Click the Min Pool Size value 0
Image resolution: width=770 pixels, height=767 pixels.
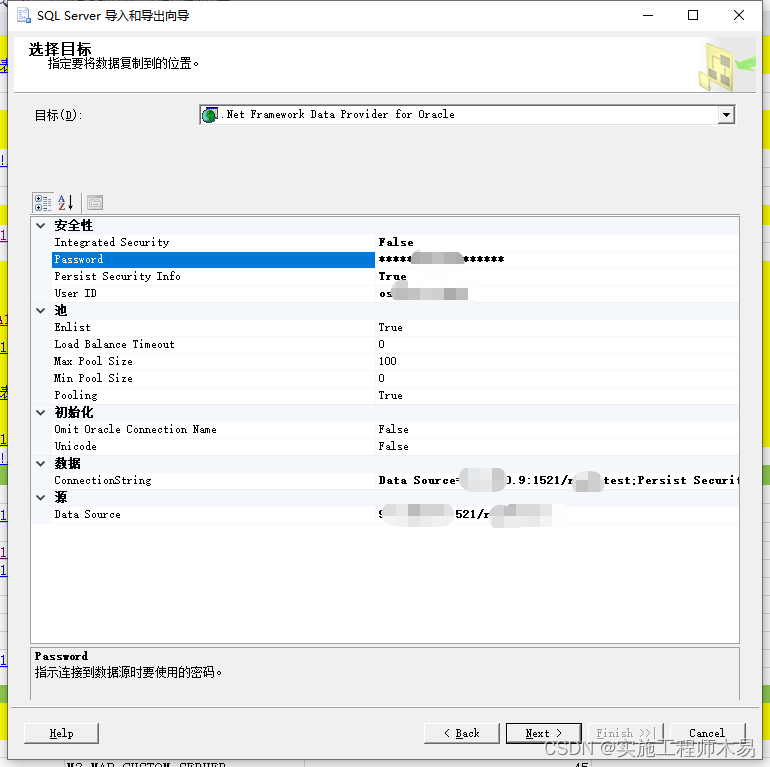click(x=557, y=378)
